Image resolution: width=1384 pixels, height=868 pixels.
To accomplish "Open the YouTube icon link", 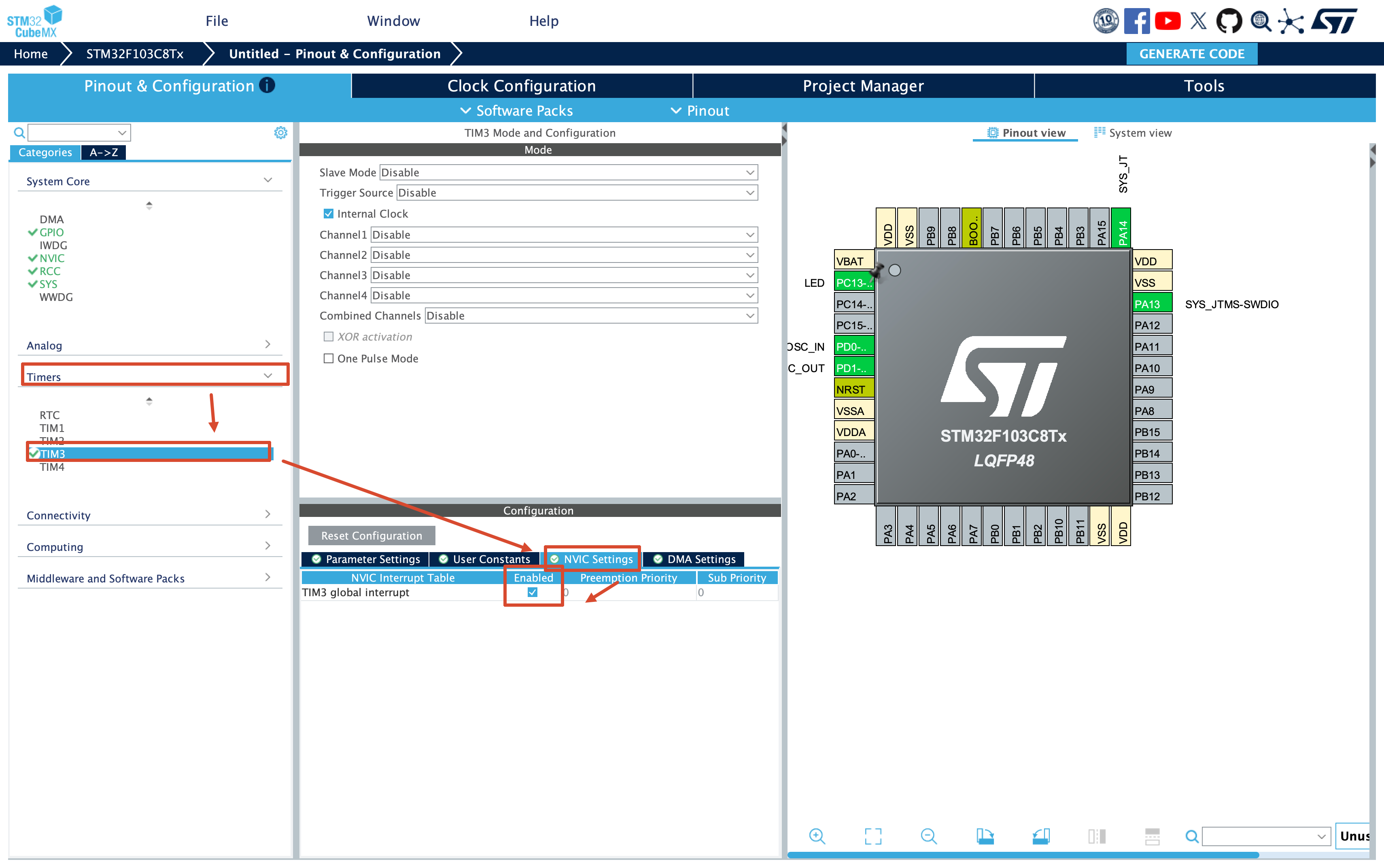I will [1167, 21].
